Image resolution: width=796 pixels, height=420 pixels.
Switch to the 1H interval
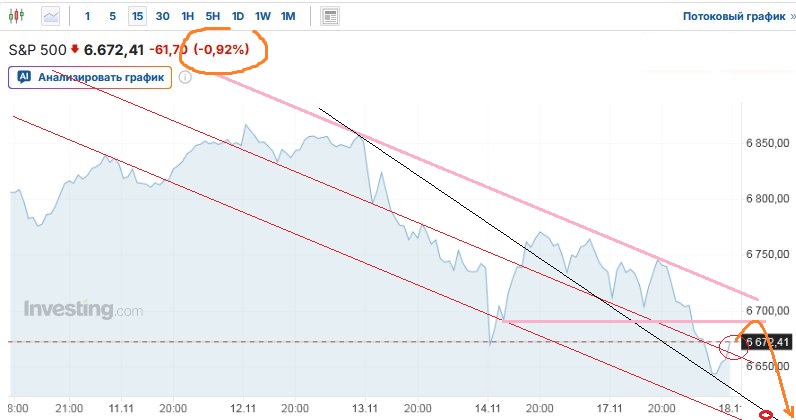[x=187, y=16]
